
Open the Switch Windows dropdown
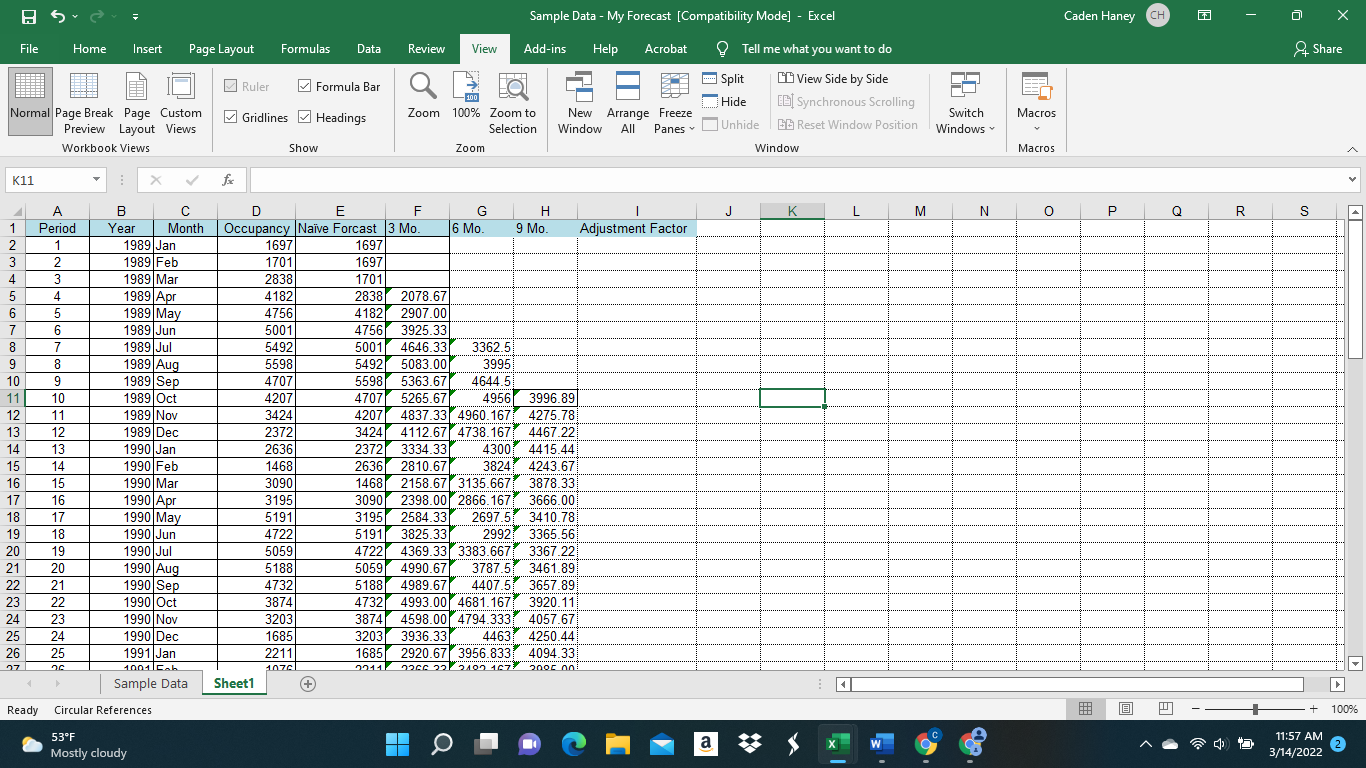coord(964,101)
